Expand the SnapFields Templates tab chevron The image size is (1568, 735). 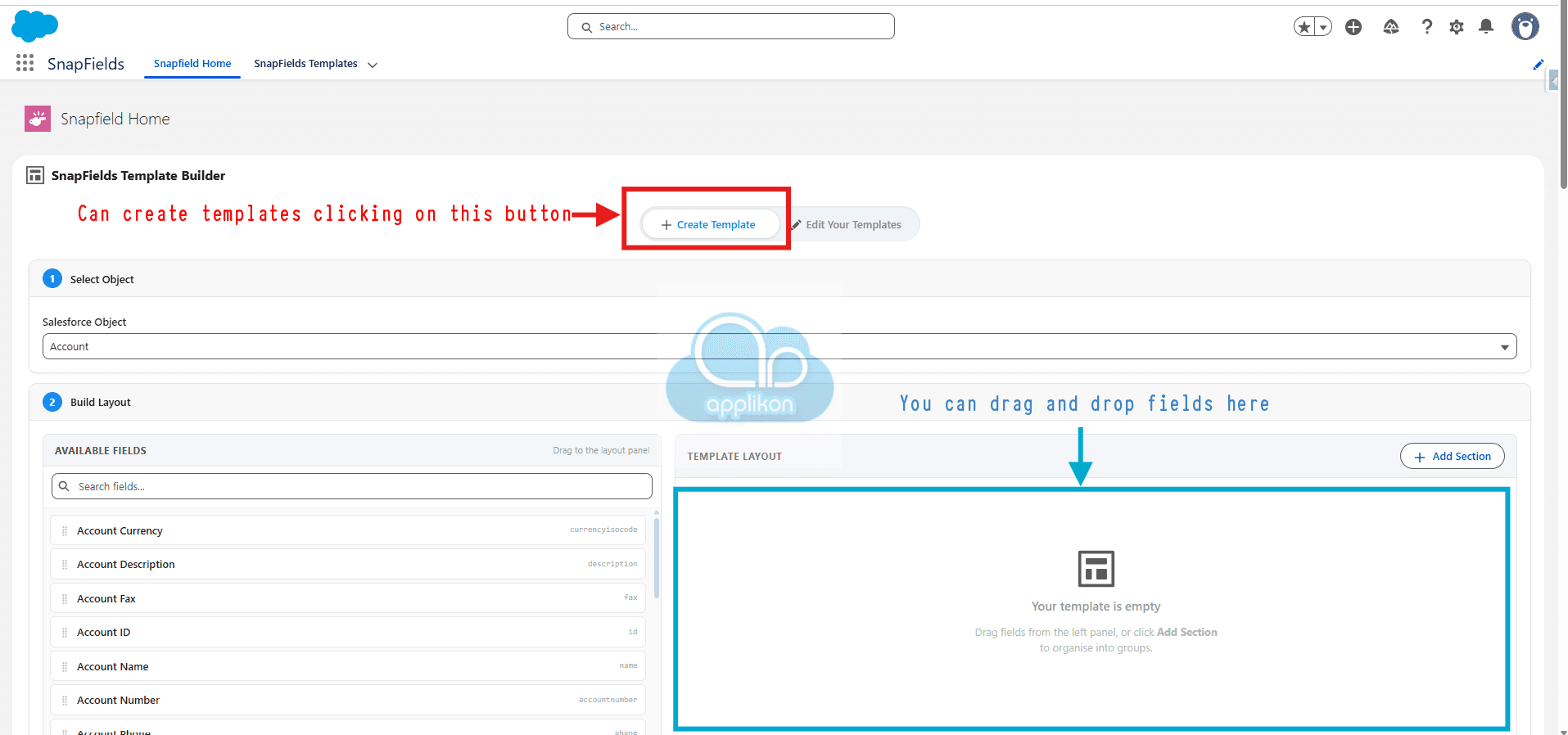pos(373,65)
